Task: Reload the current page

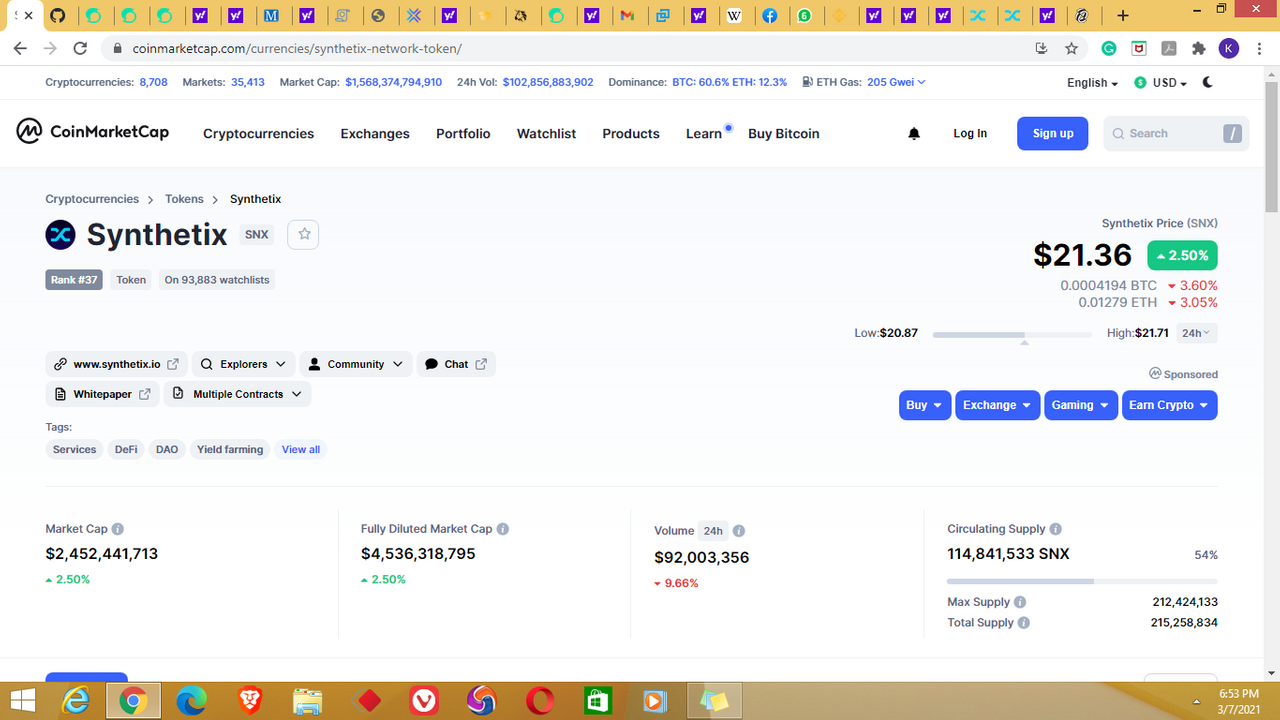Action: pos(81,48)
